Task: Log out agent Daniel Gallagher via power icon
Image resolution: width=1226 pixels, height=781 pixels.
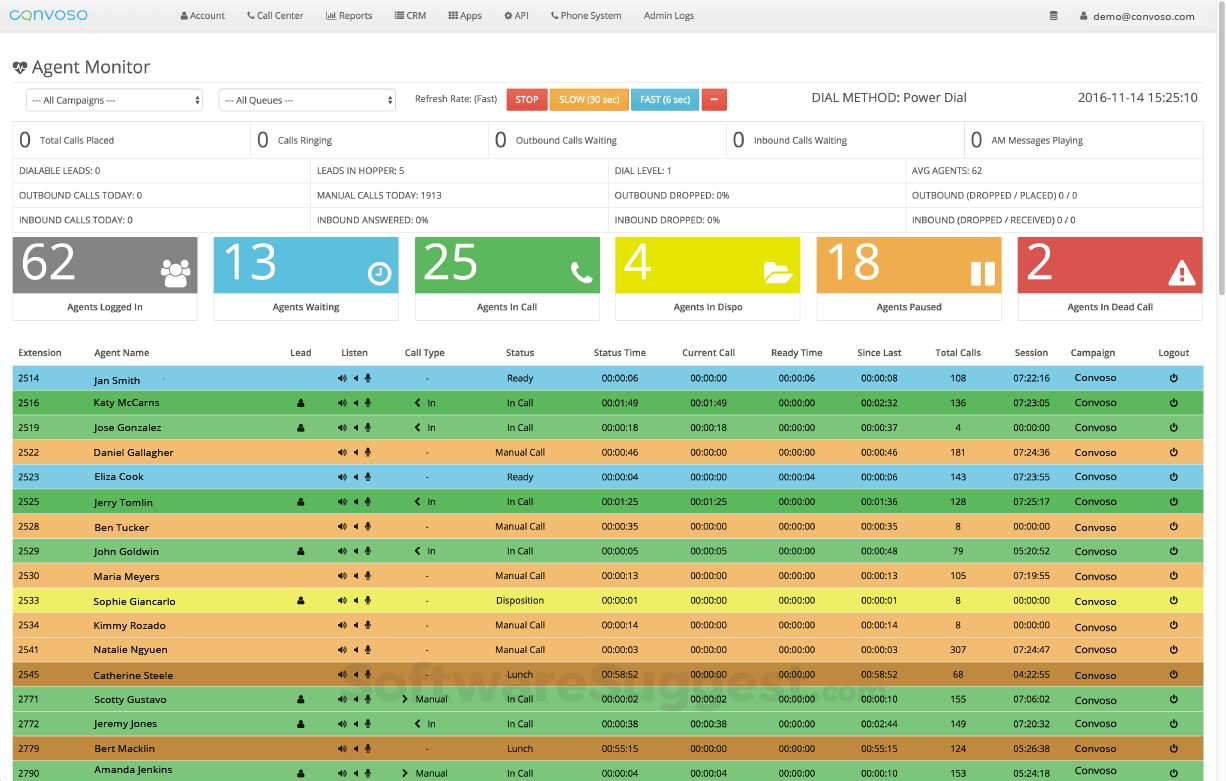Action: point(1172,452)
